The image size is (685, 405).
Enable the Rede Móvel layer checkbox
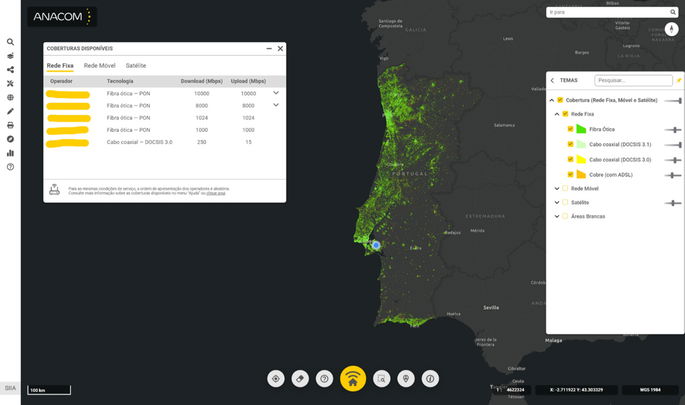[x=565, y=188]
